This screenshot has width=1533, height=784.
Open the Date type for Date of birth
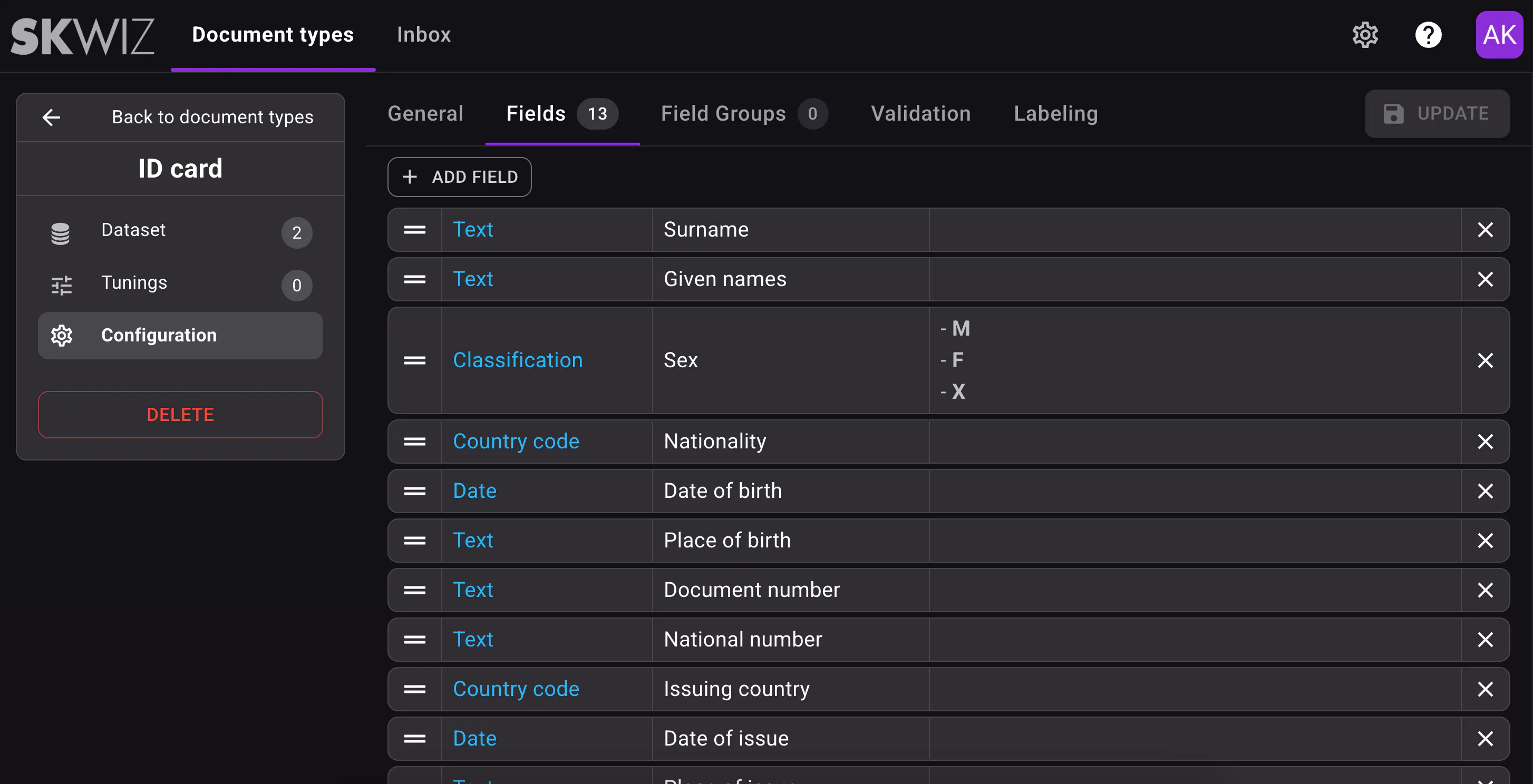[x=474, y=491]
